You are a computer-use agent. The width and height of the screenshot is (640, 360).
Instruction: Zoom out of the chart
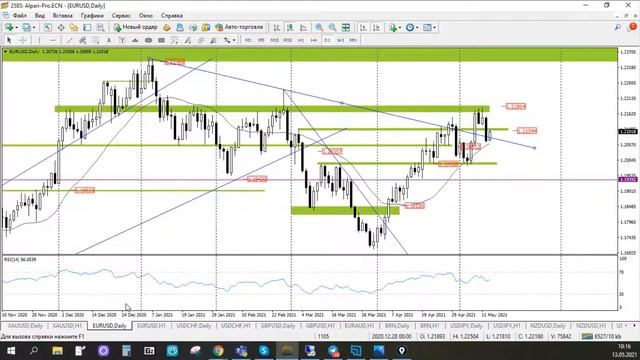(x=332, y=27)
